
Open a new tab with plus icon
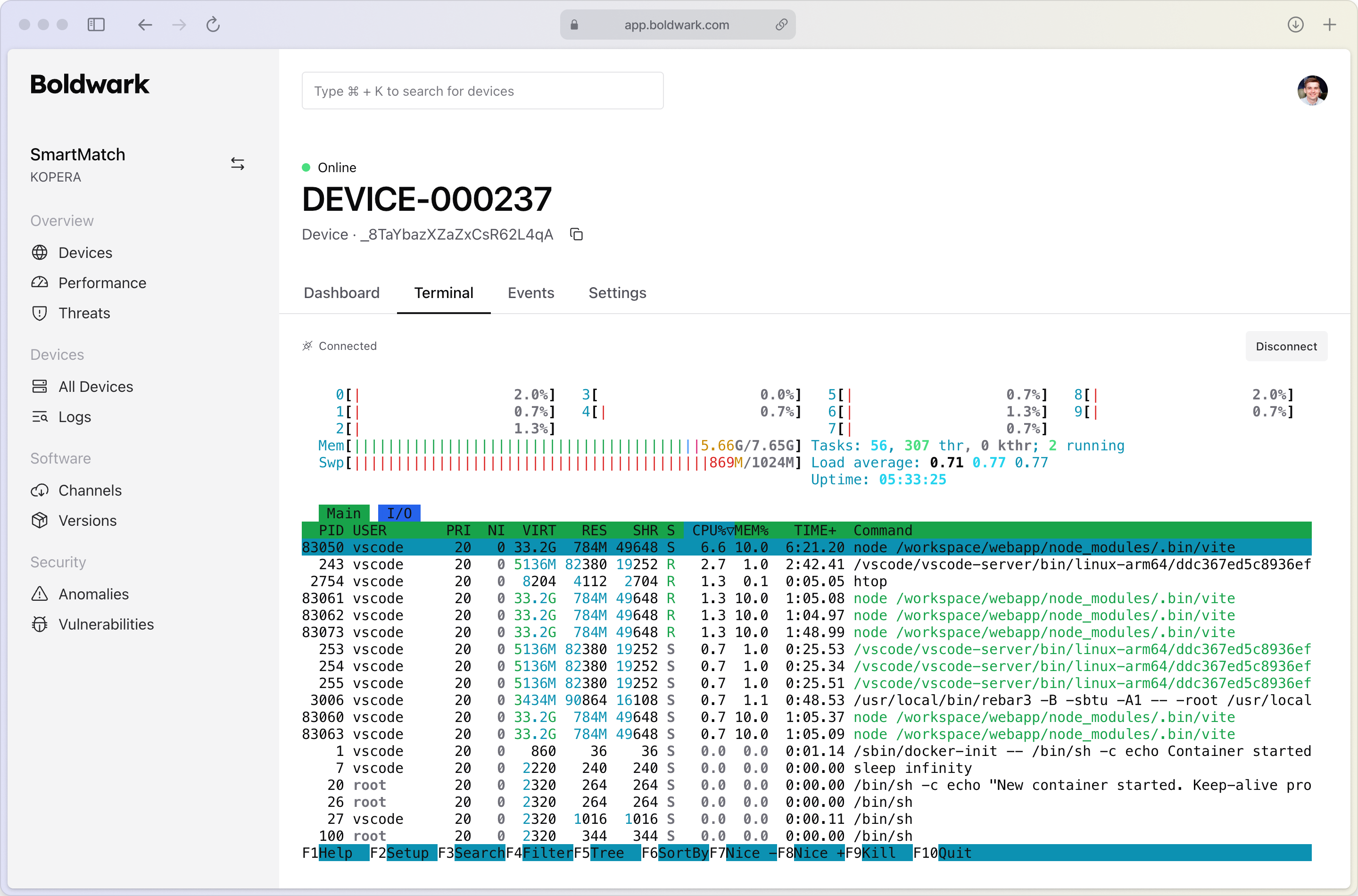pyautogui.click(x=1329, y=25)
